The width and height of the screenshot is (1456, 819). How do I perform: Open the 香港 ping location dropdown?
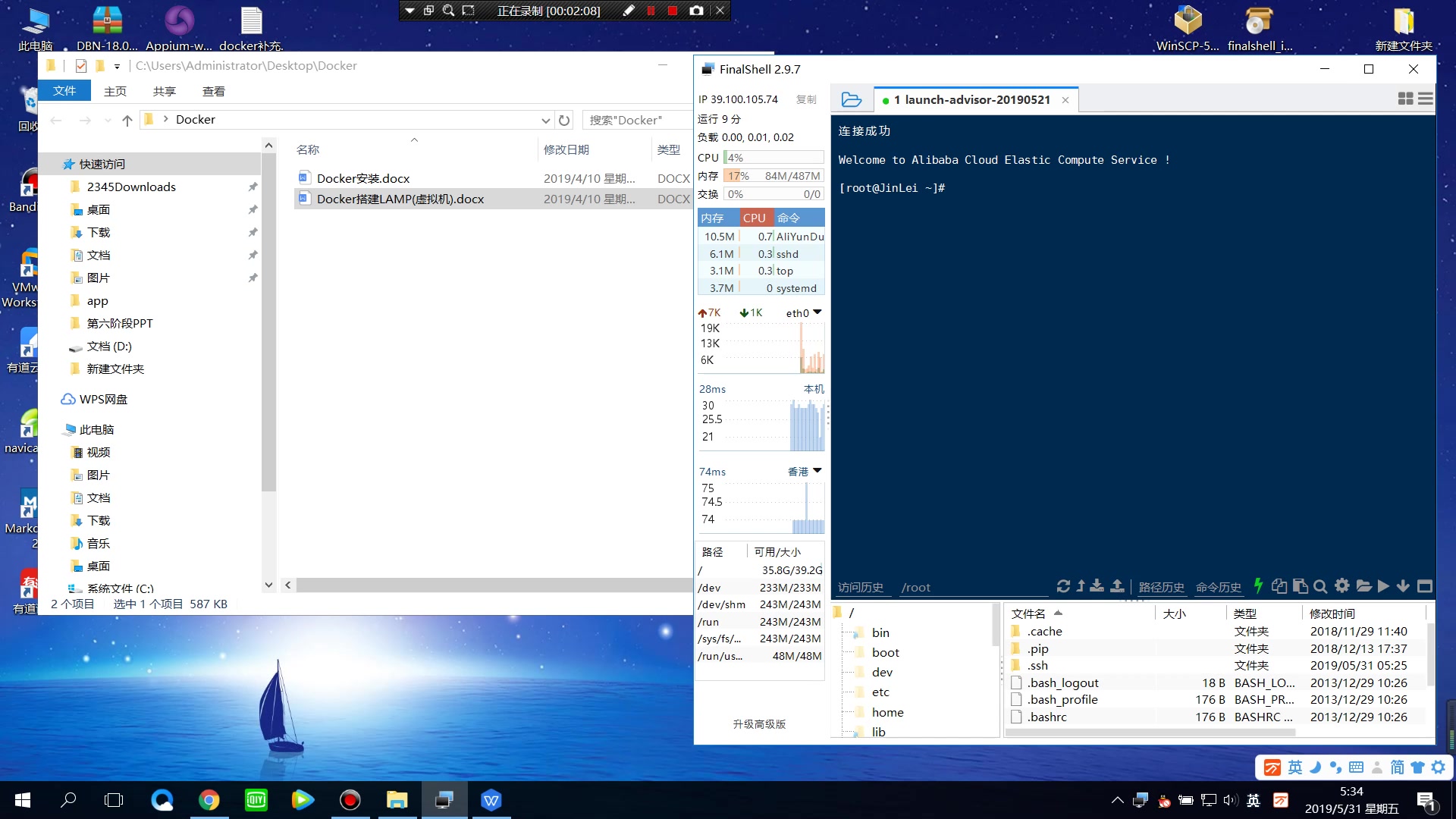[817, 471]
